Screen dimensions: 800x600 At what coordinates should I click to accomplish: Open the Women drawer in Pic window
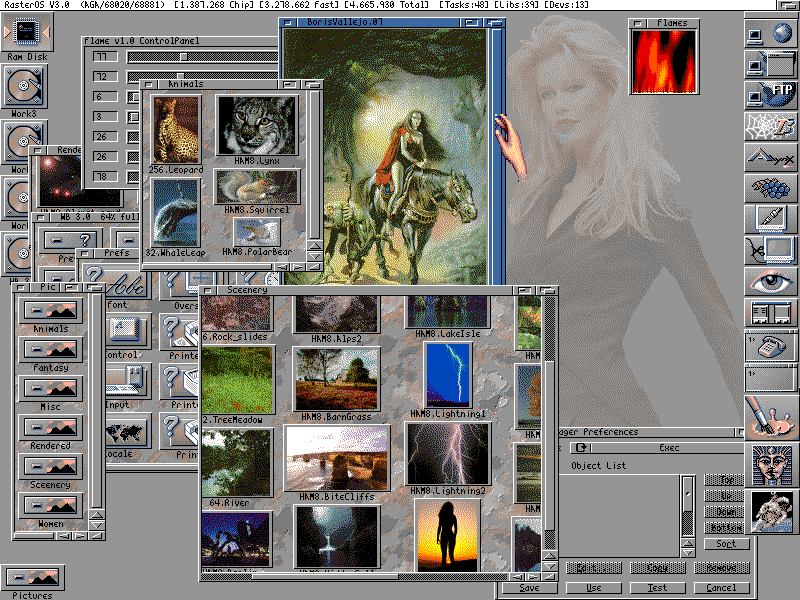[x=50, y=506]
